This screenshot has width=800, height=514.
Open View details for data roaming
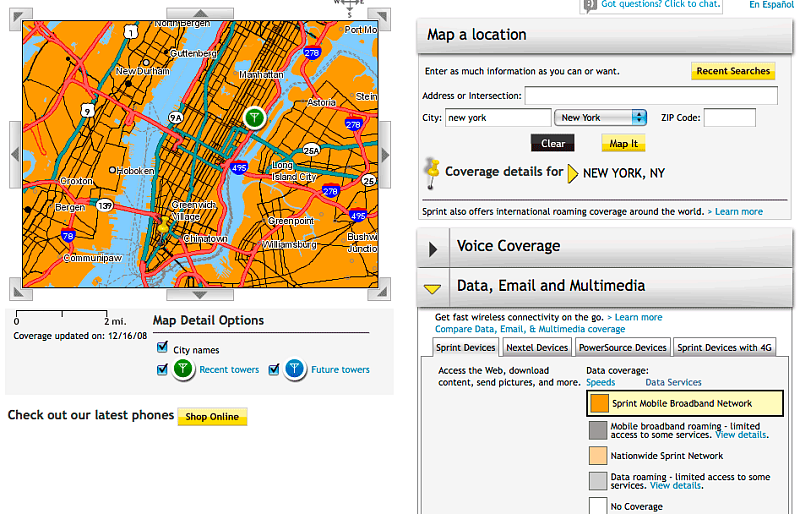click(x=677, y=485)
